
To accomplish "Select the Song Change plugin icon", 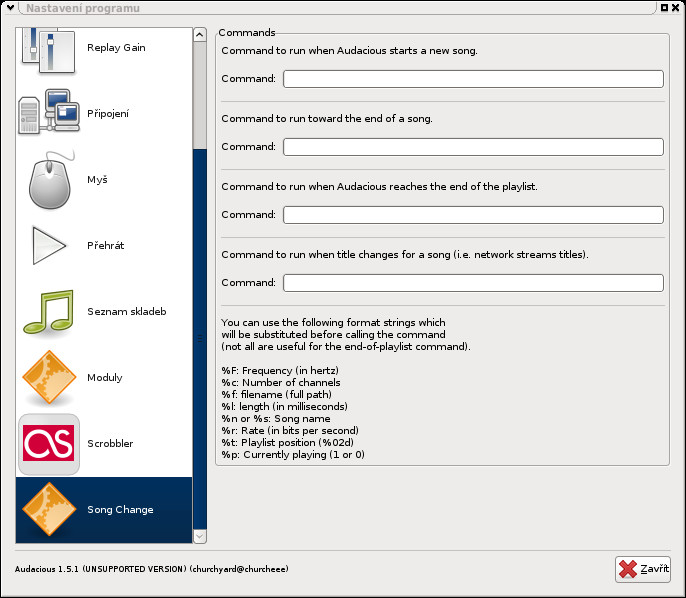I will coord(49,509).
